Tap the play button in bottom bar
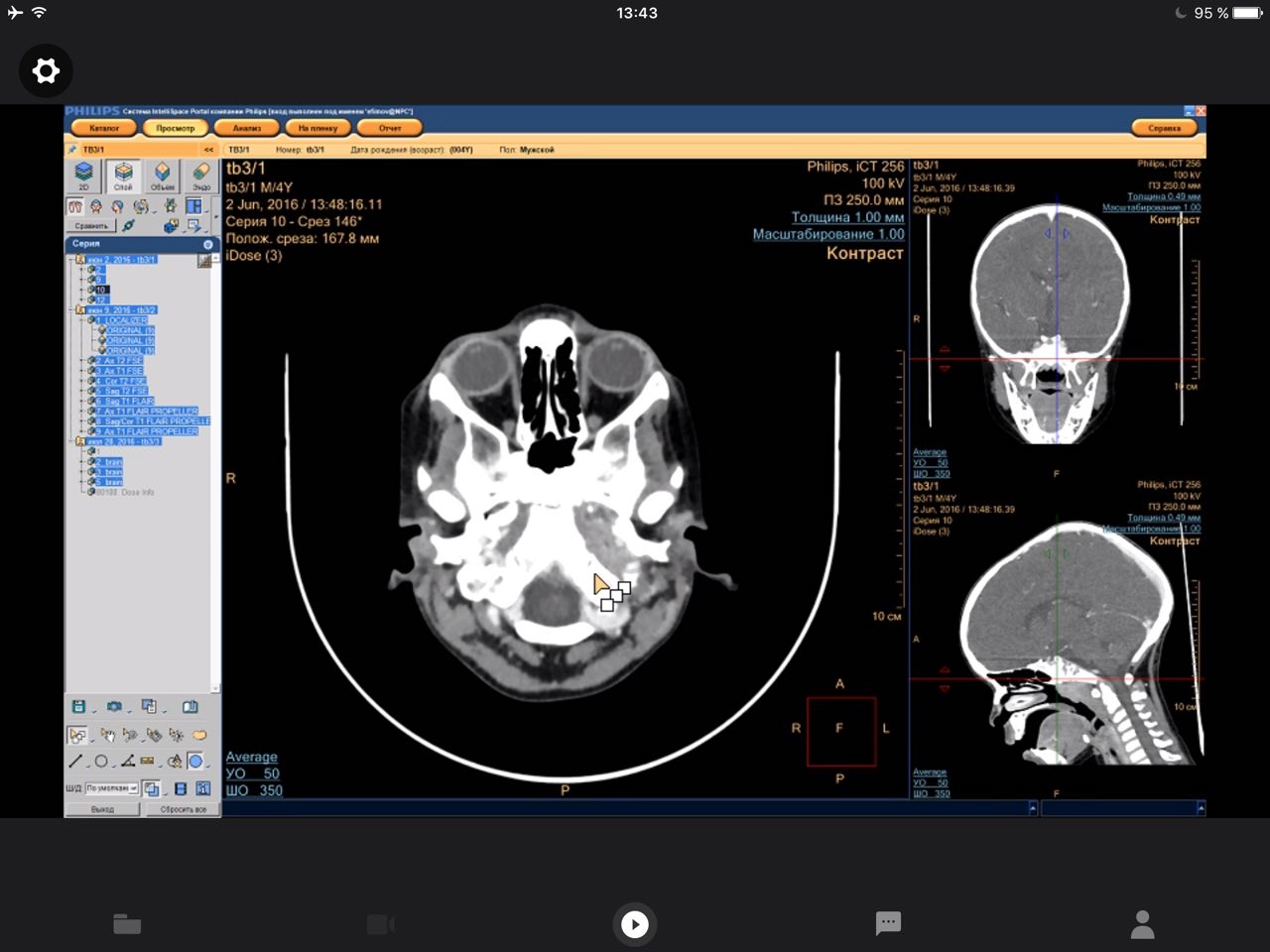The width and height of the screenshot is (1270, 952). coord(635,924)
